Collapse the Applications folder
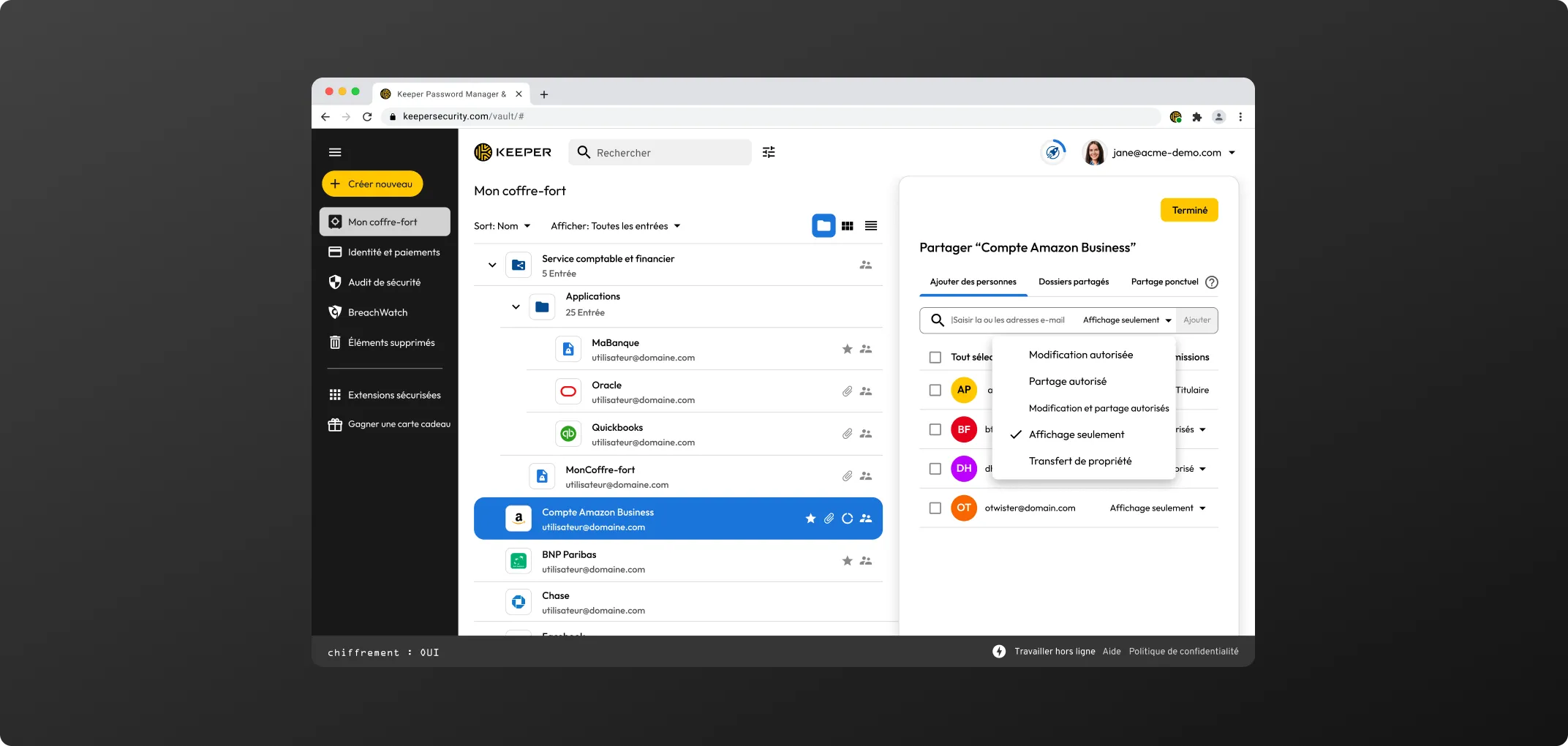This screenshot has height=746, width=1568. tap(516, 307)
